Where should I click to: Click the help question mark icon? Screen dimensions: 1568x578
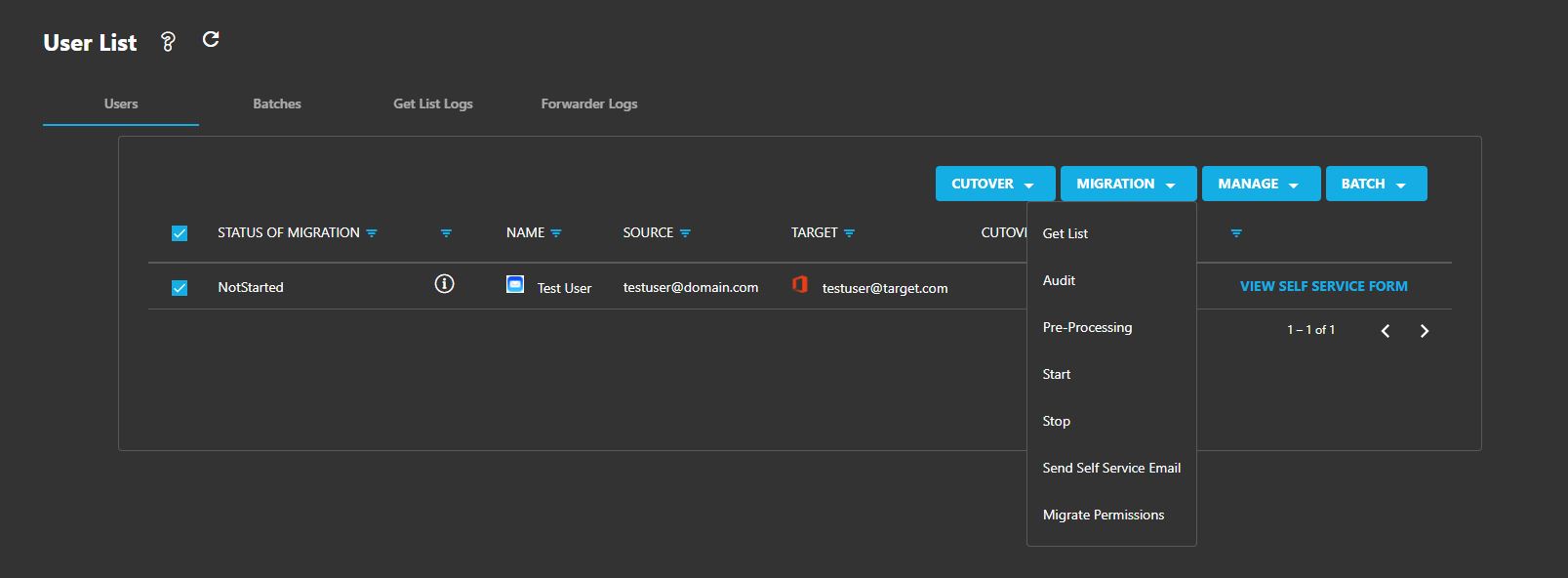click(168, 41)
